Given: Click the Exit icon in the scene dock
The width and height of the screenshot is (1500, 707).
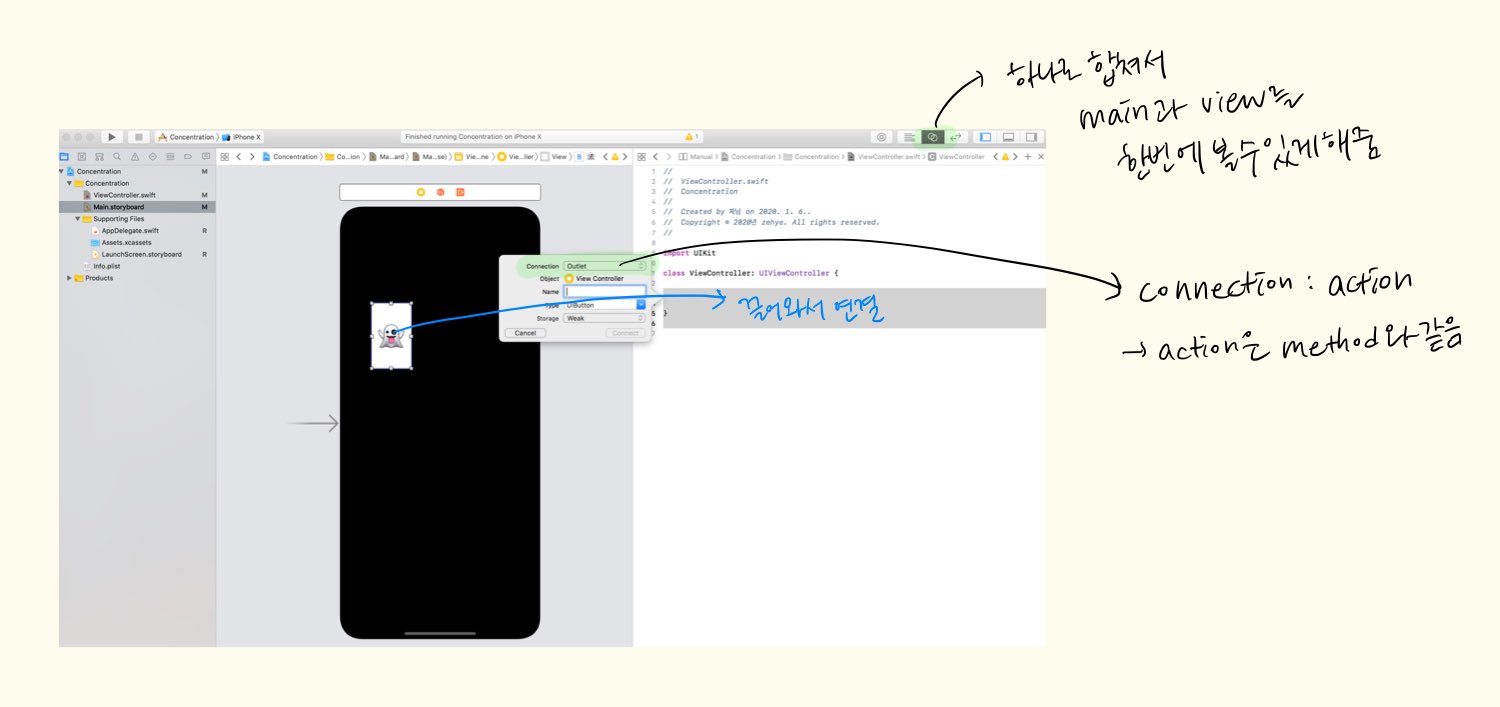Looking at the screenshot, I should pos(460,191).
